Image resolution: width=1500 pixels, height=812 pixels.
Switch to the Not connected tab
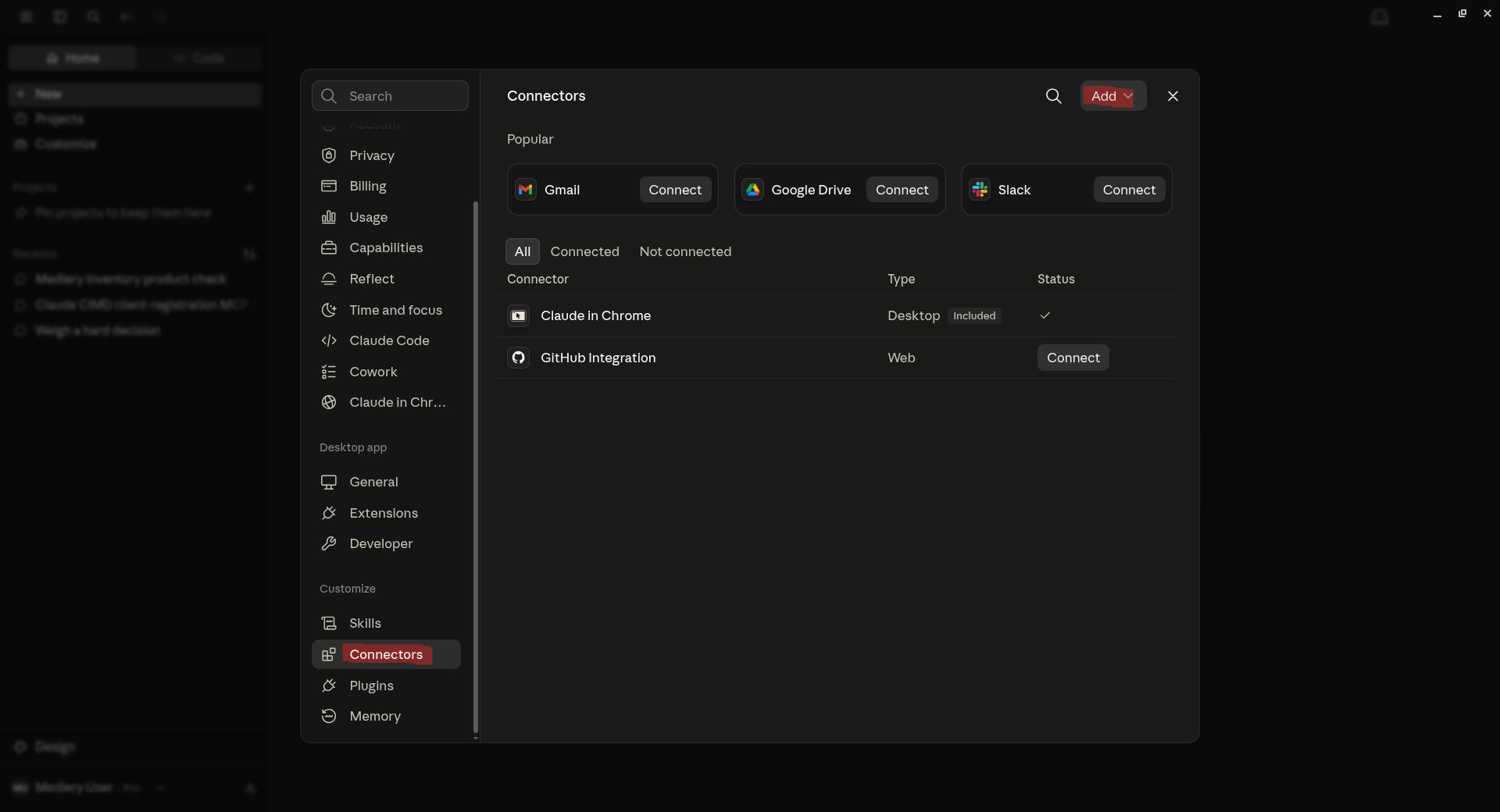coord(685,251)
